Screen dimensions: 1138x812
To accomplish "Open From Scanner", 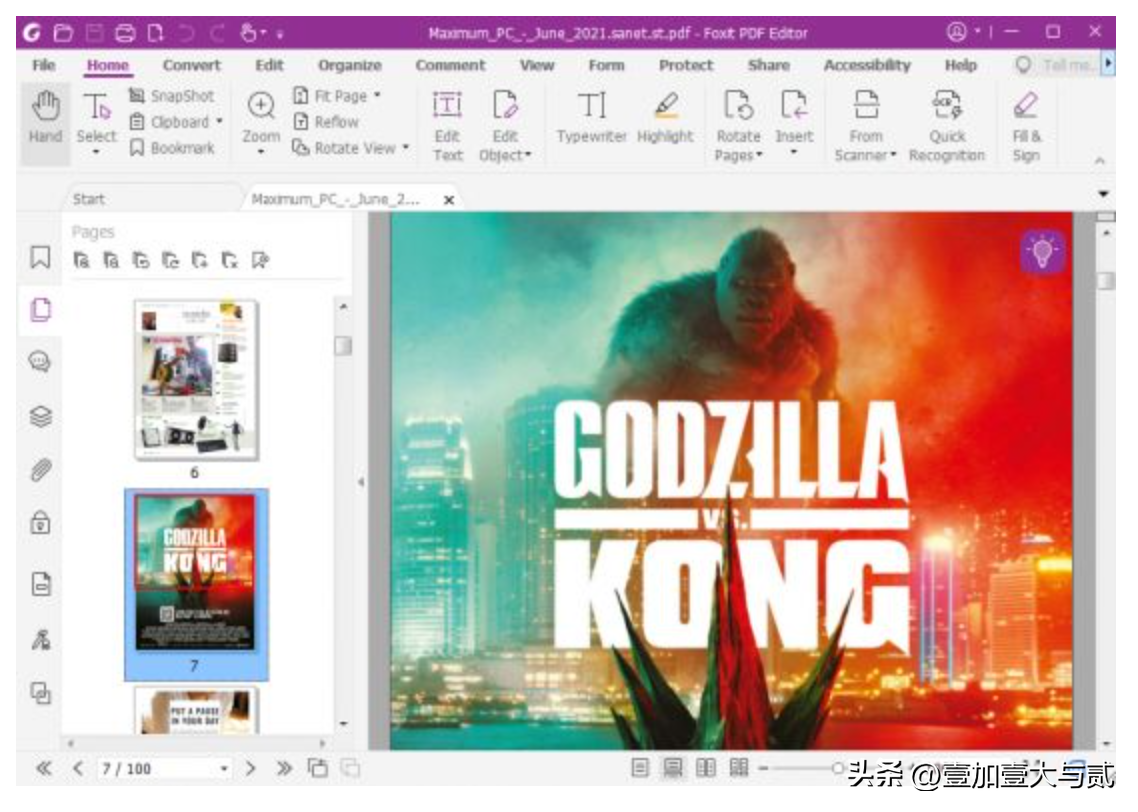I will (x=866, y=125).
